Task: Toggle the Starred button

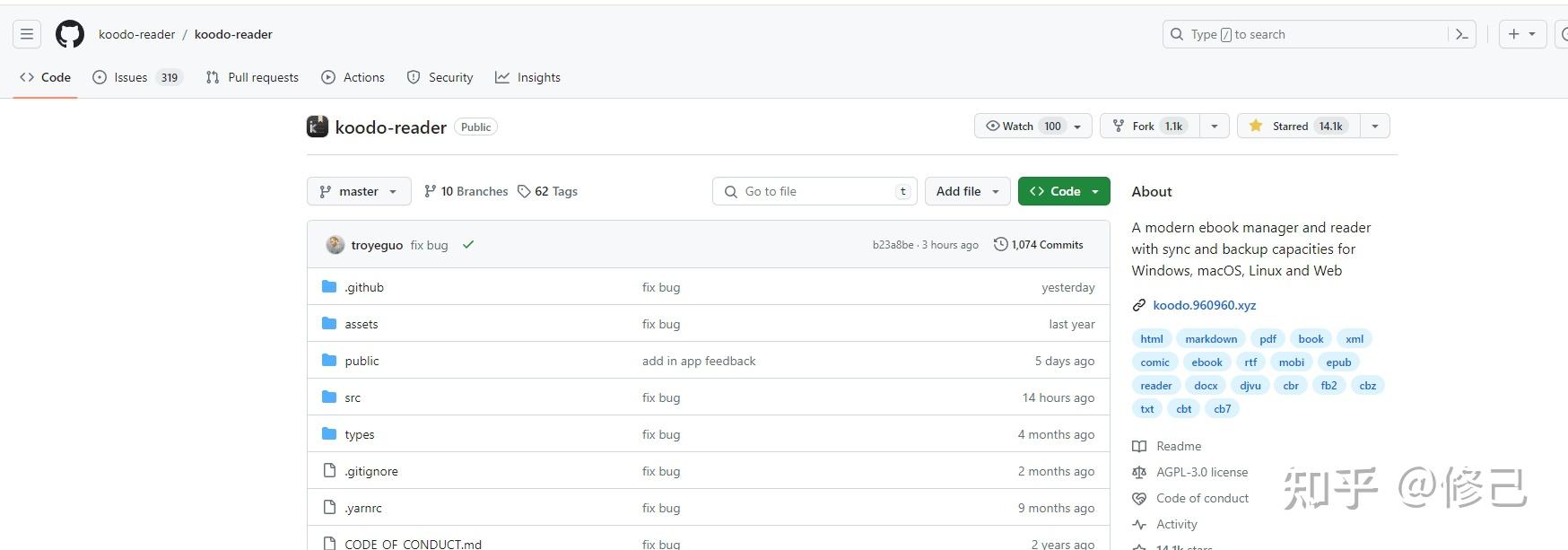Action: (1298, 127)
